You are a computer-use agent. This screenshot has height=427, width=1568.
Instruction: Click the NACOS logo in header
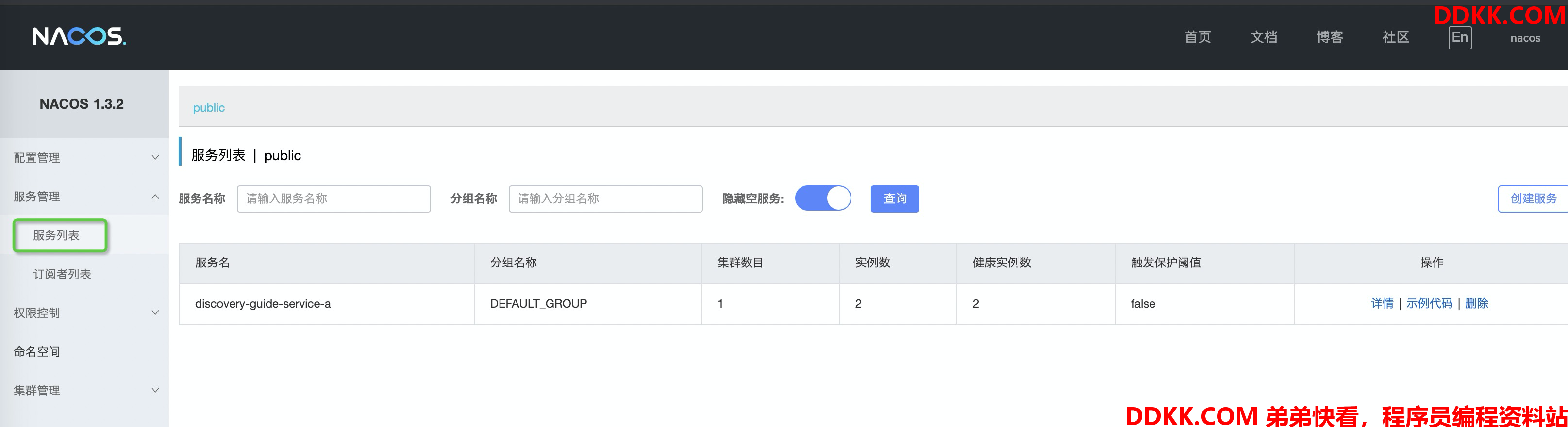coord(79,36)
